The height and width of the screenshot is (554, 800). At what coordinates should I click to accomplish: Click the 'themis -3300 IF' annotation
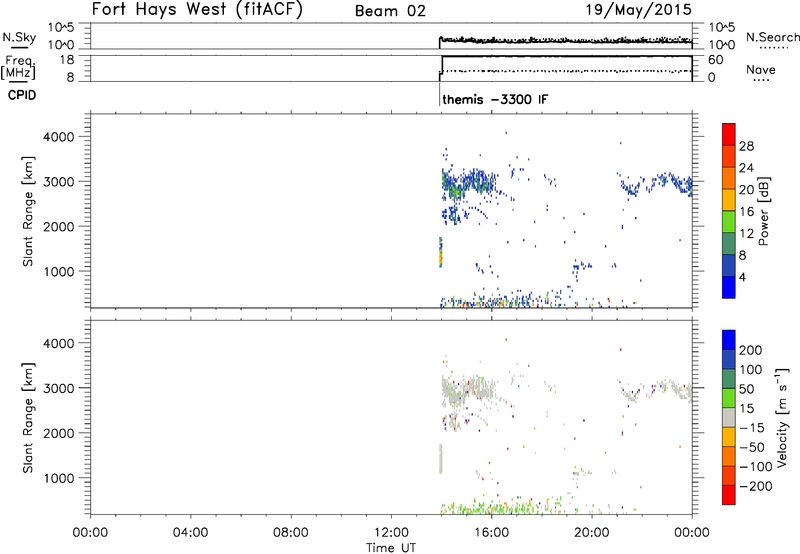(x=495, y=99)
